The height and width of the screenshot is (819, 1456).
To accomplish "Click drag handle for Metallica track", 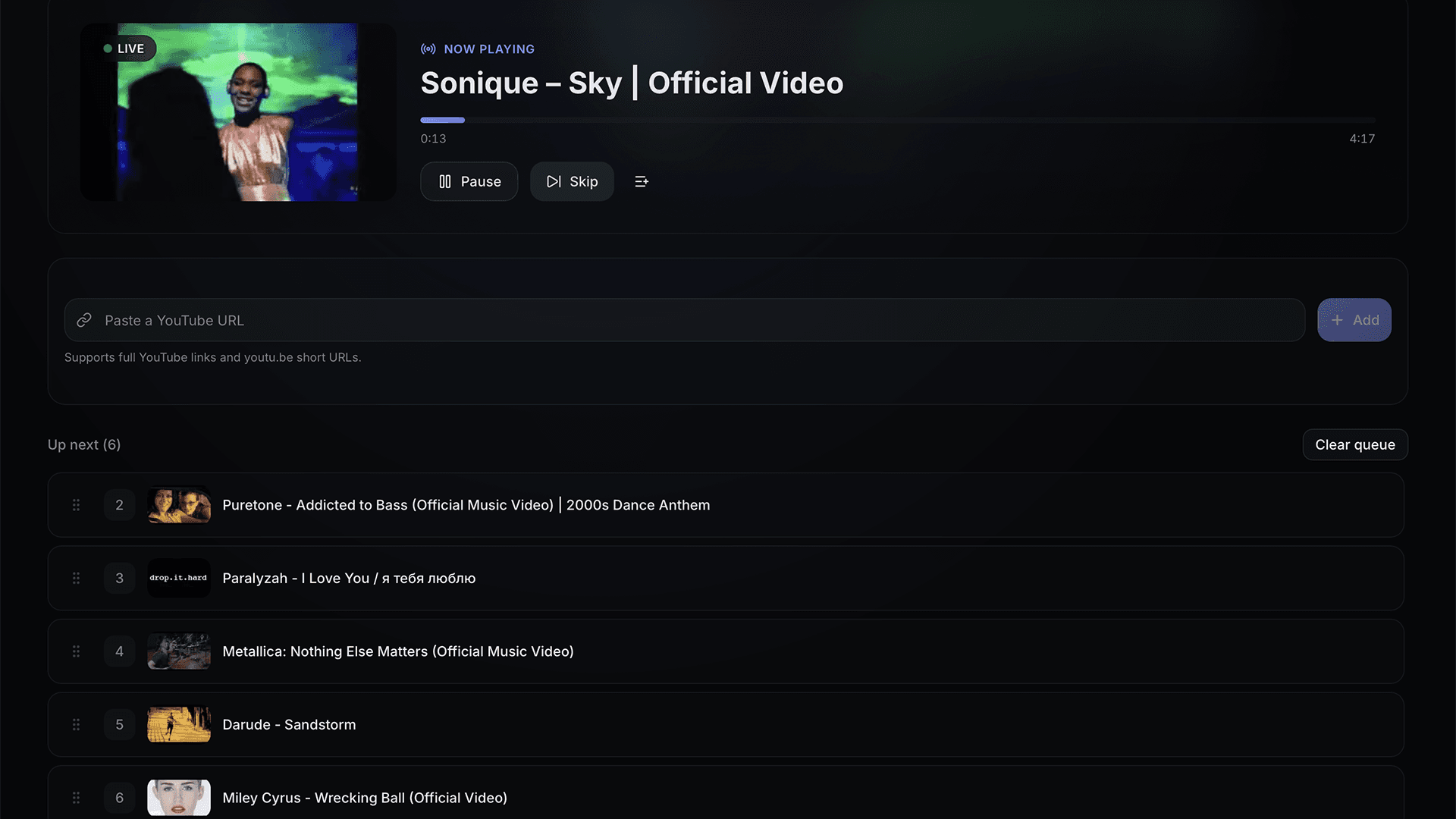I will click(x=76, y=651).
